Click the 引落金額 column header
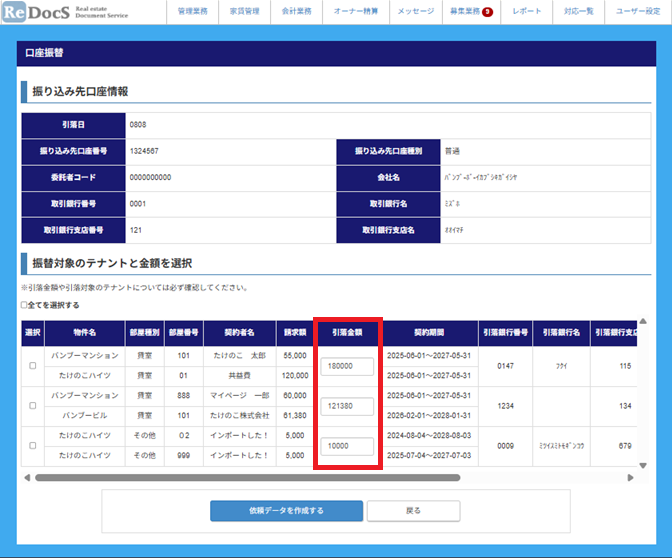 click(347, 333)
